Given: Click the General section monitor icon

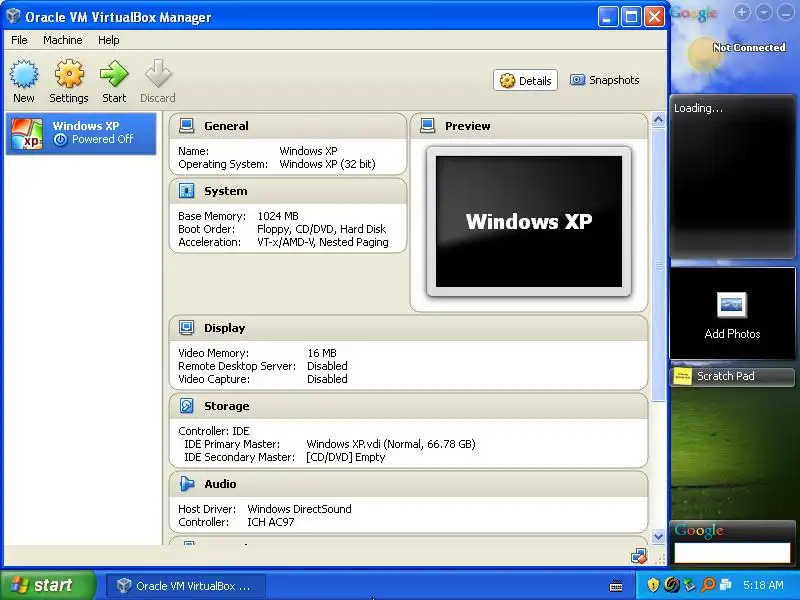Looking at the screenshot, I should click(187, 126).
